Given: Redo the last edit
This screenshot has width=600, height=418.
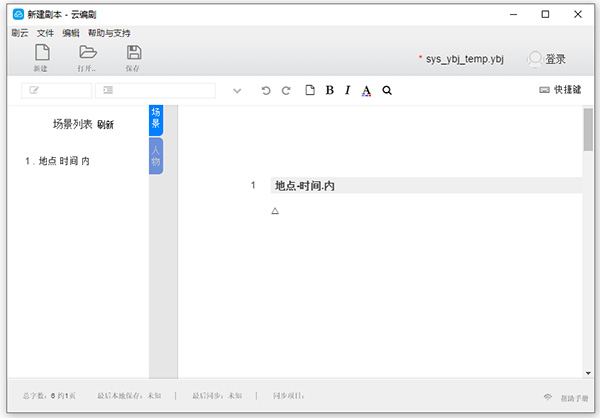Looking at the screenshot, I should (286, 91).
